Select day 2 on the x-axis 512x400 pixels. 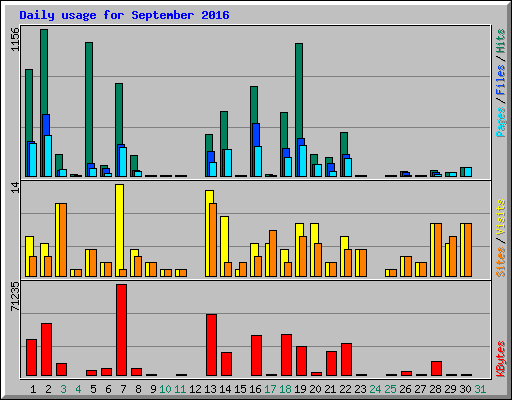(48, 389)
